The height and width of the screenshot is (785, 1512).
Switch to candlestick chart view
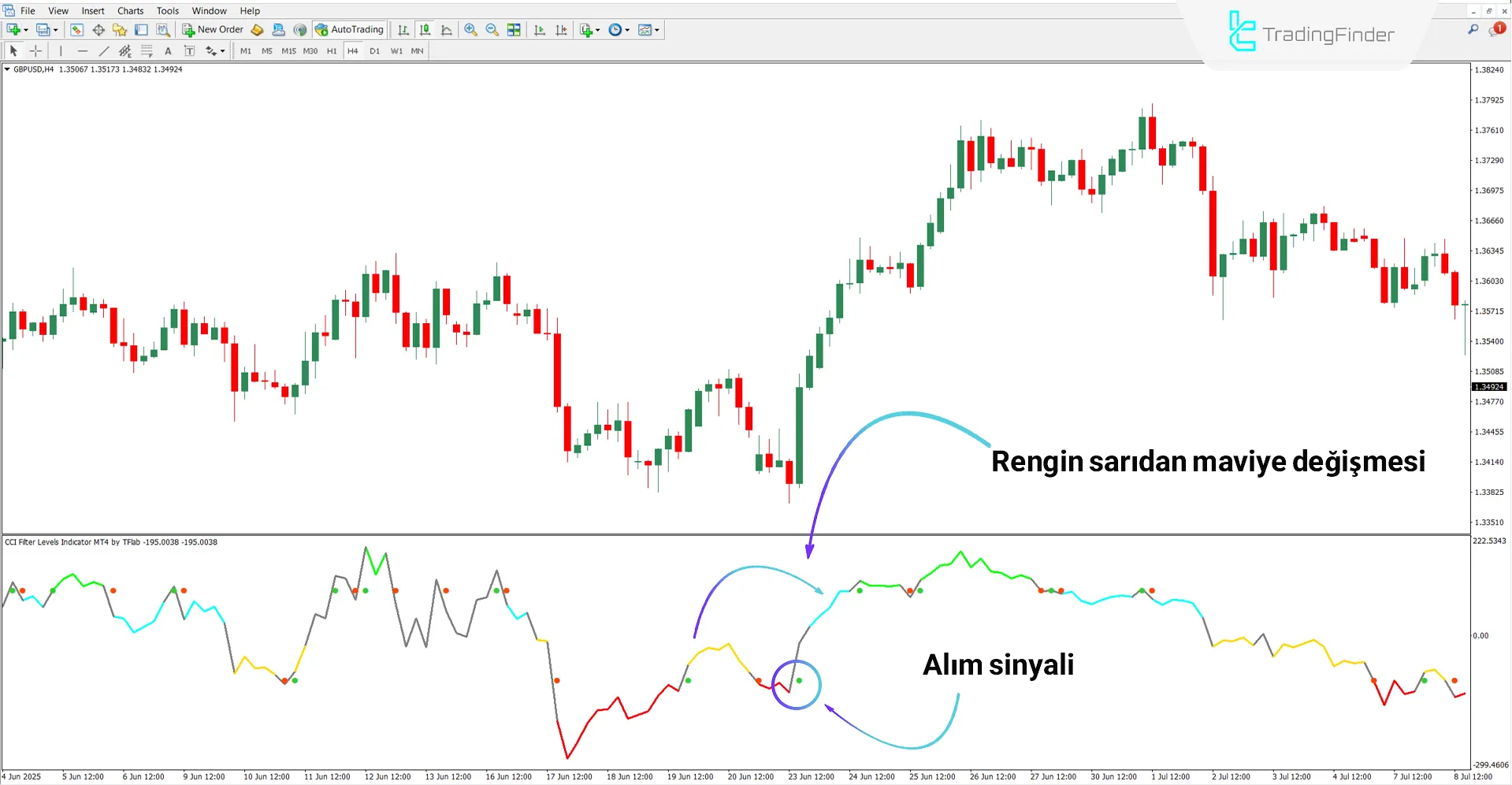tap(425, 29)
